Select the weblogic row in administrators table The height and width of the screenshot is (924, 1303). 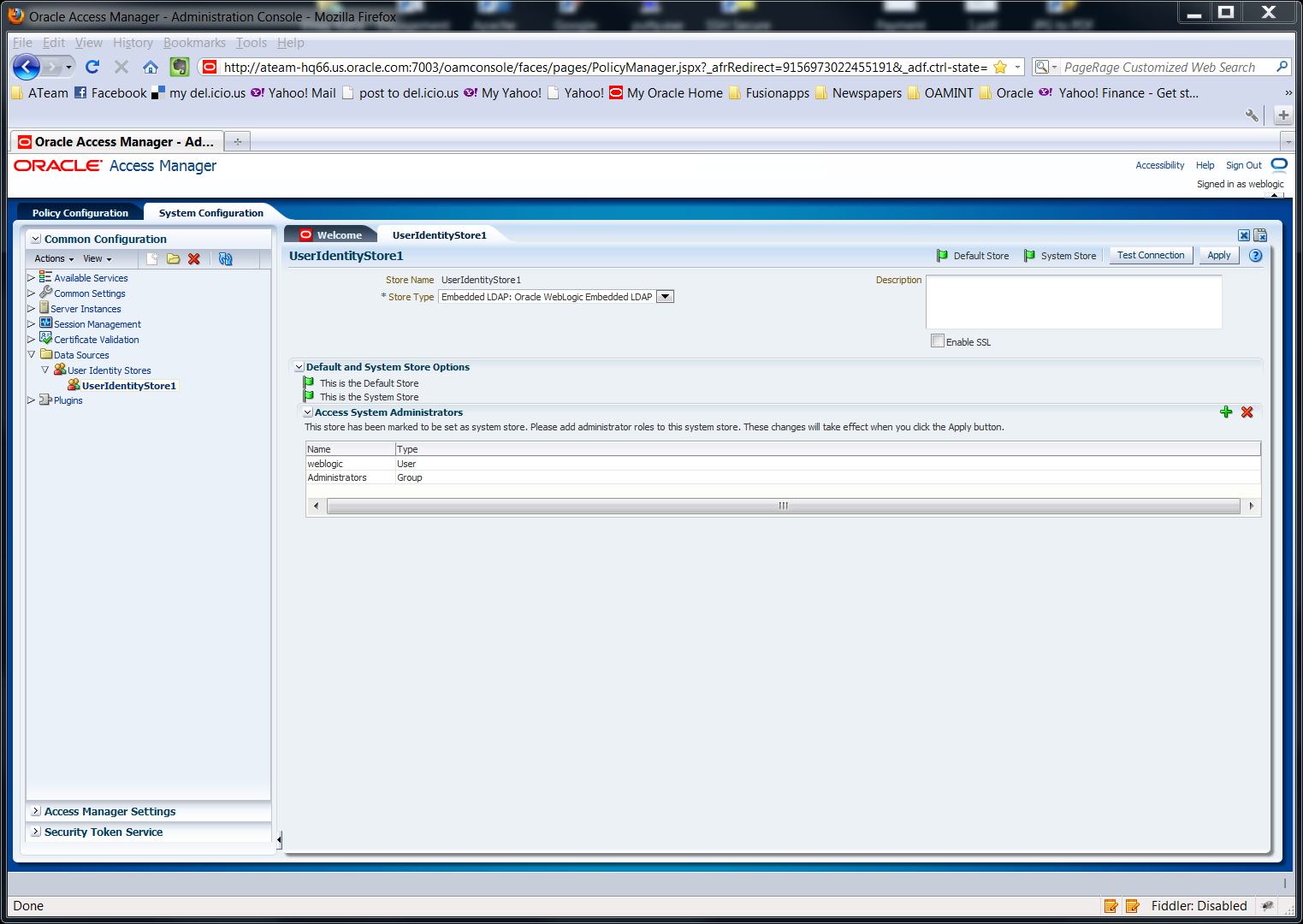click(783, 464)
